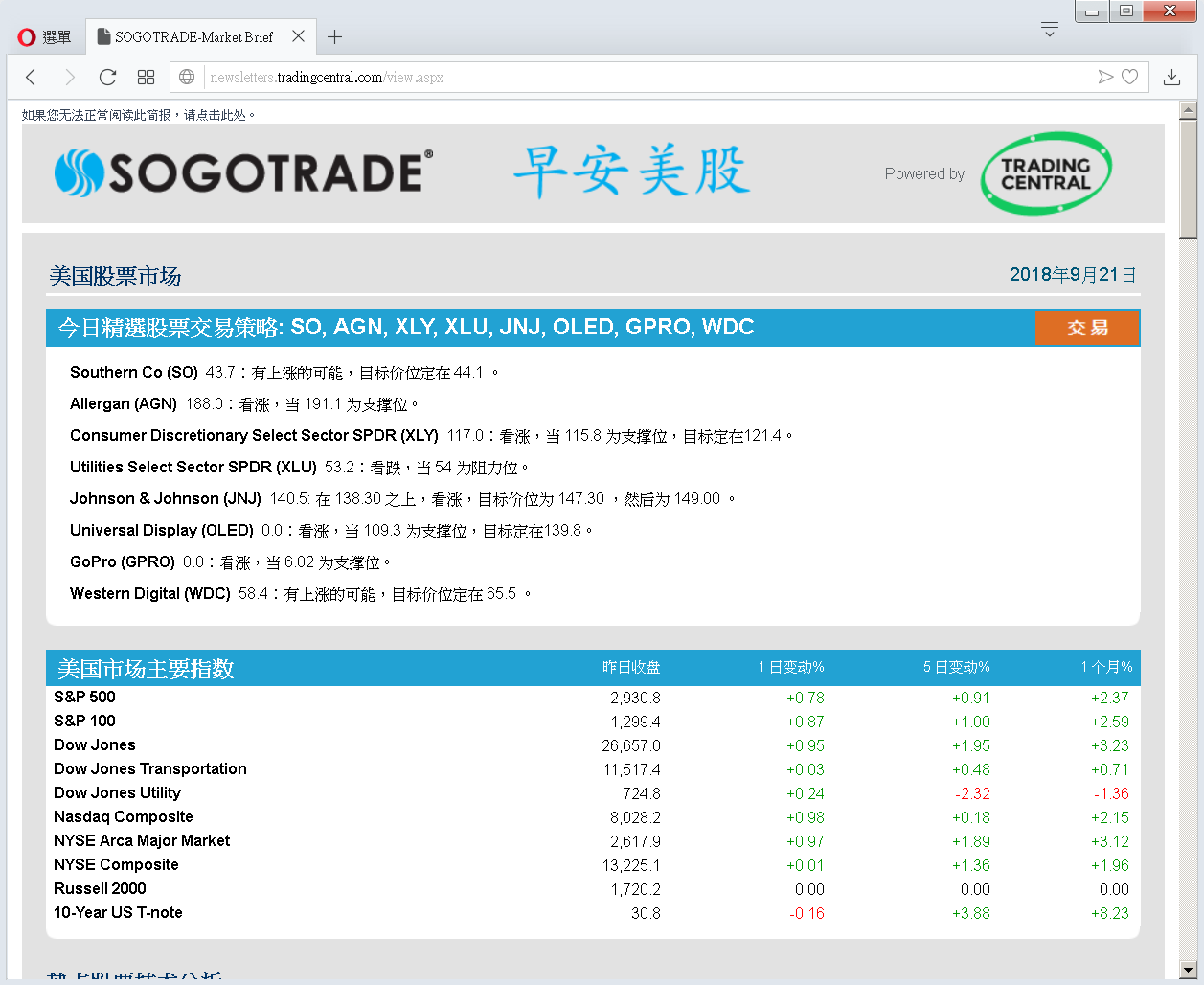Maximize the Opera window

click(1126, 11)
